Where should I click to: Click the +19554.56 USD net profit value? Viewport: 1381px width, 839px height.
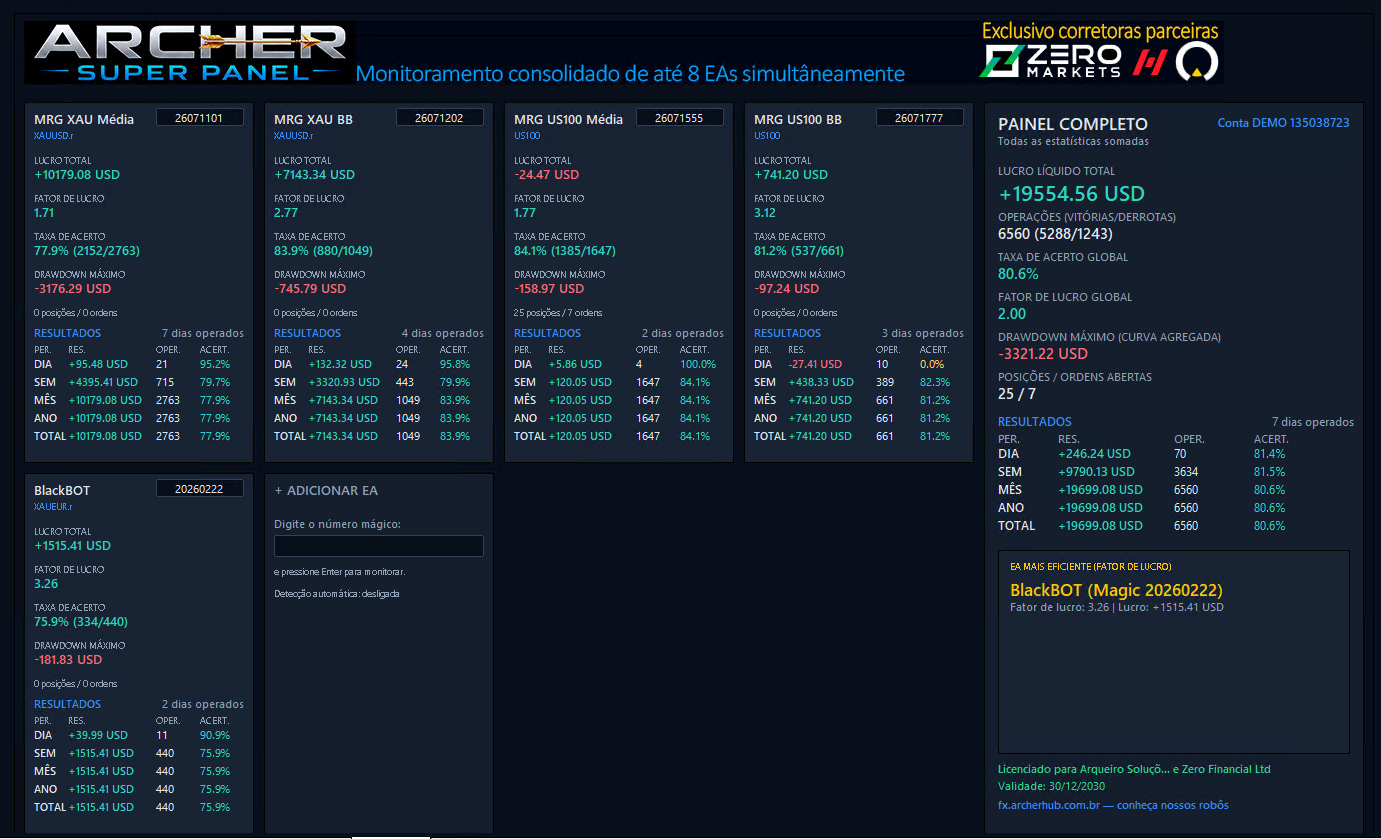click(x=1071, y=194)
